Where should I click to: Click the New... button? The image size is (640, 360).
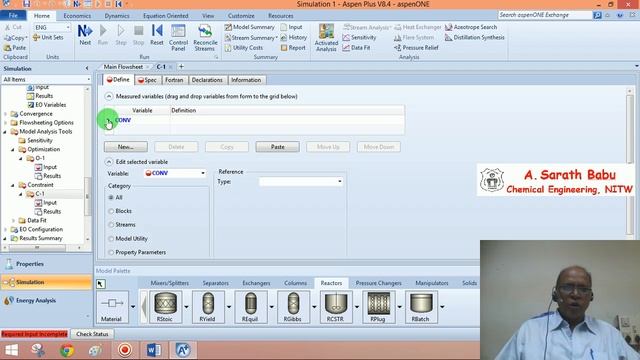[x=126, y=147]
